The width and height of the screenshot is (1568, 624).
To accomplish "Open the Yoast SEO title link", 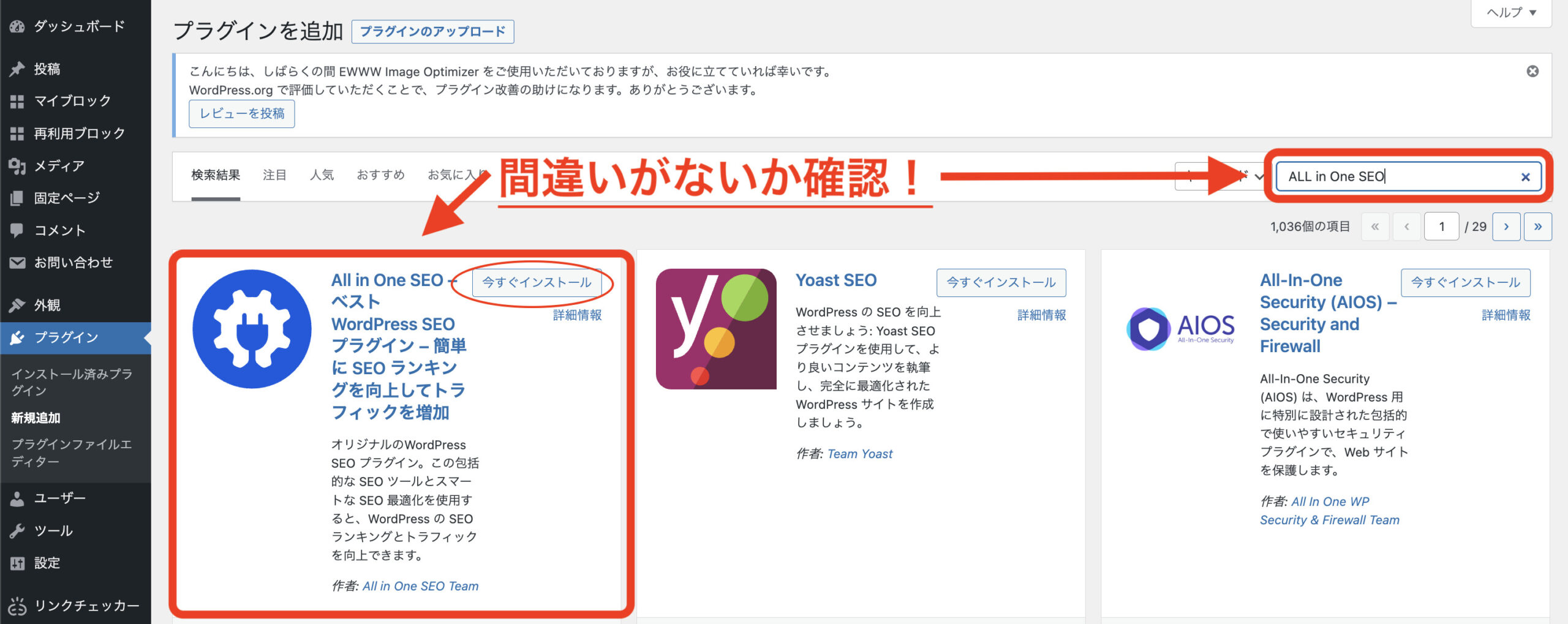I will tap(836, 280).
